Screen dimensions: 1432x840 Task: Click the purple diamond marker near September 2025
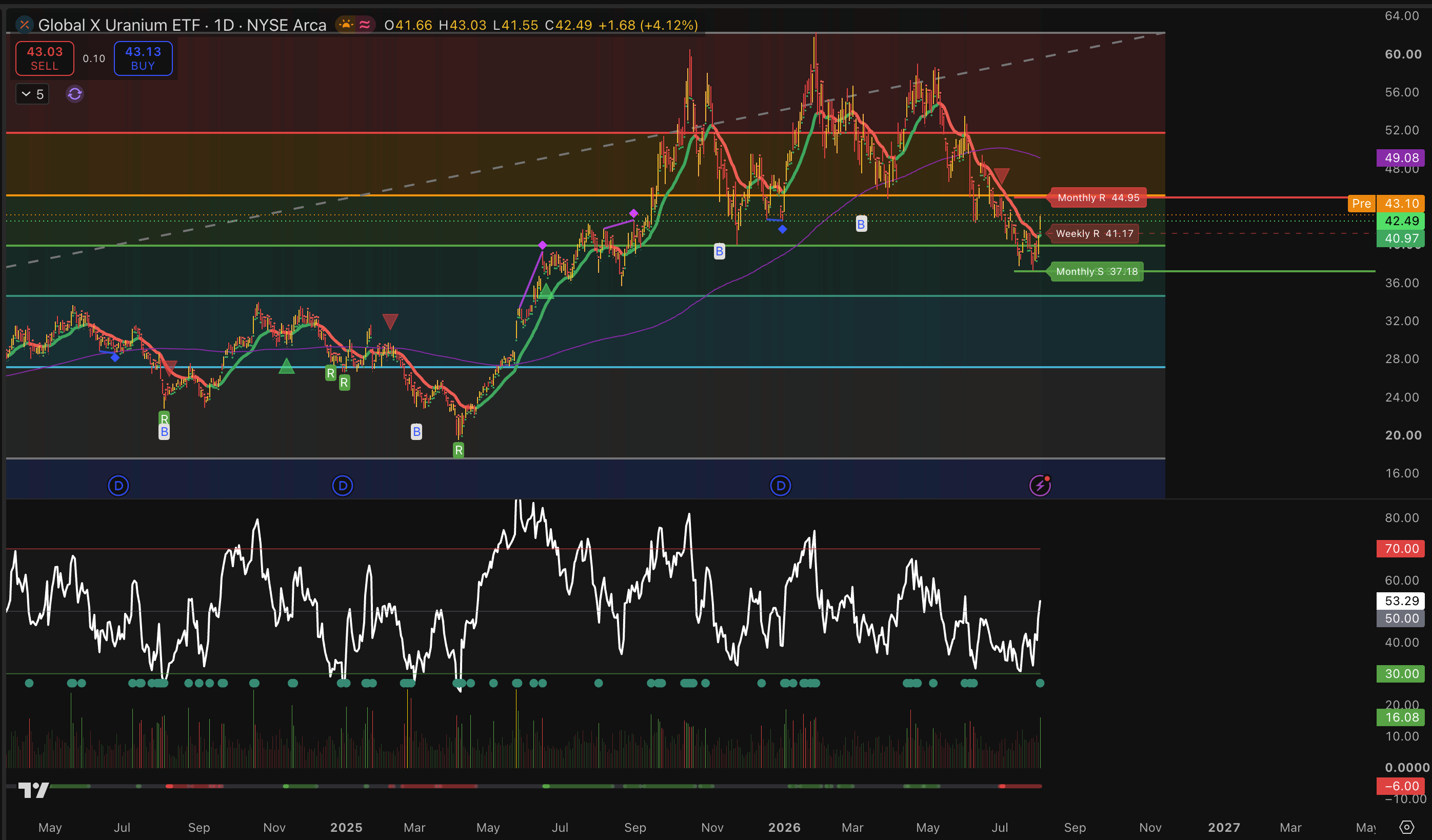(633, 213)
